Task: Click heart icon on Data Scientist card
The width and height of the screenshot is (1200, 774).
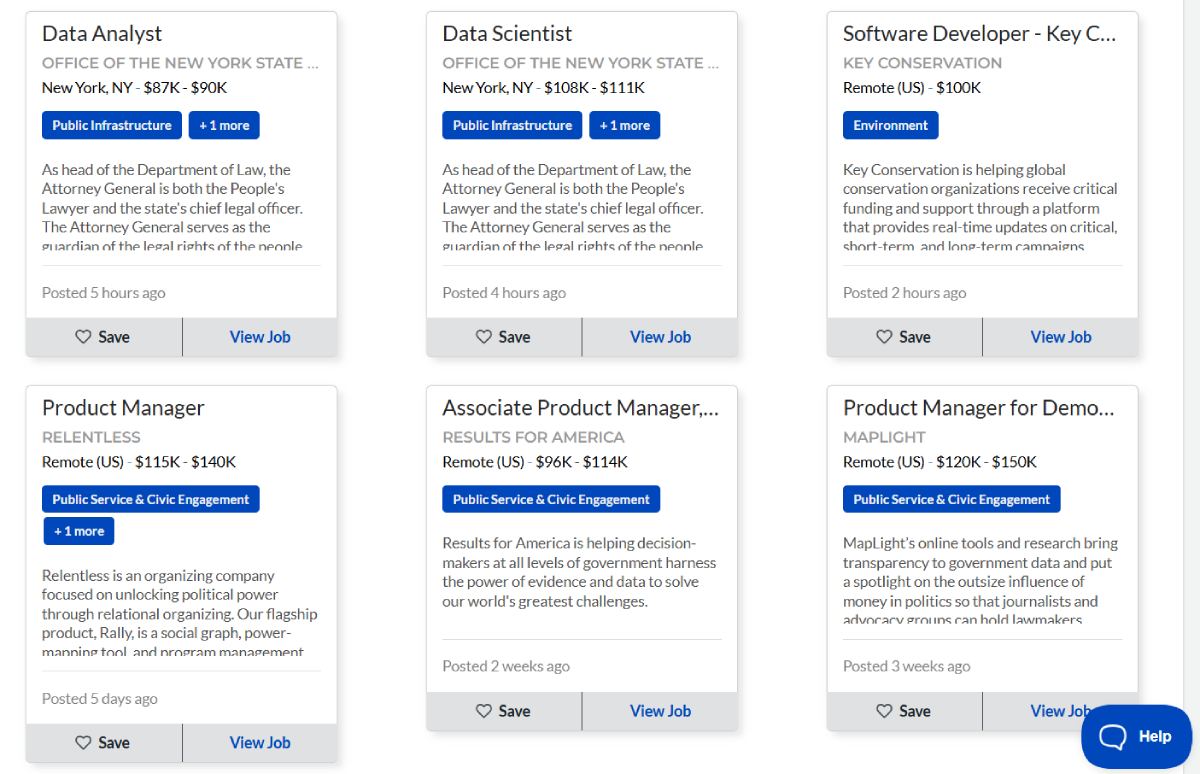Action: click(484, 337)
